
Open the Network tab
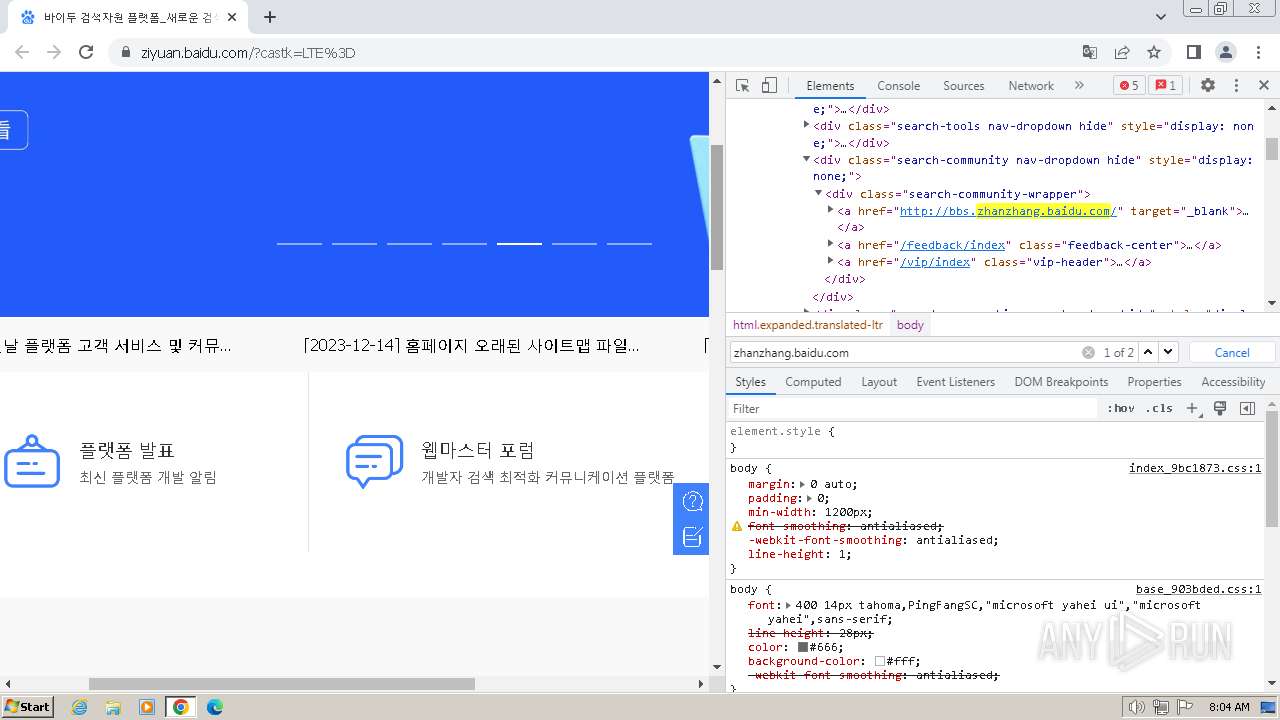click(1031, 86)
